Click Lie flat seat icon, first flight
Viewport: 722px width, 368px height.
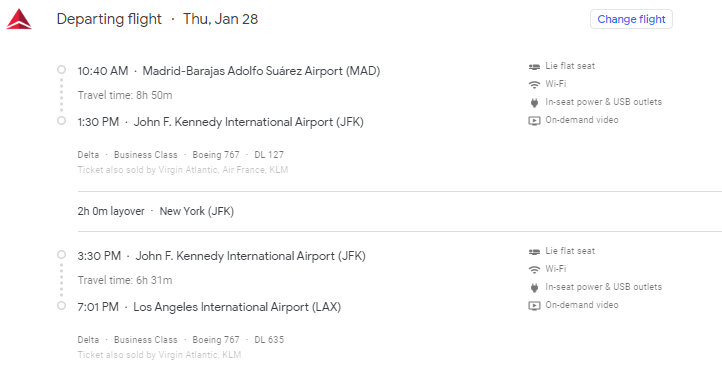534,67
